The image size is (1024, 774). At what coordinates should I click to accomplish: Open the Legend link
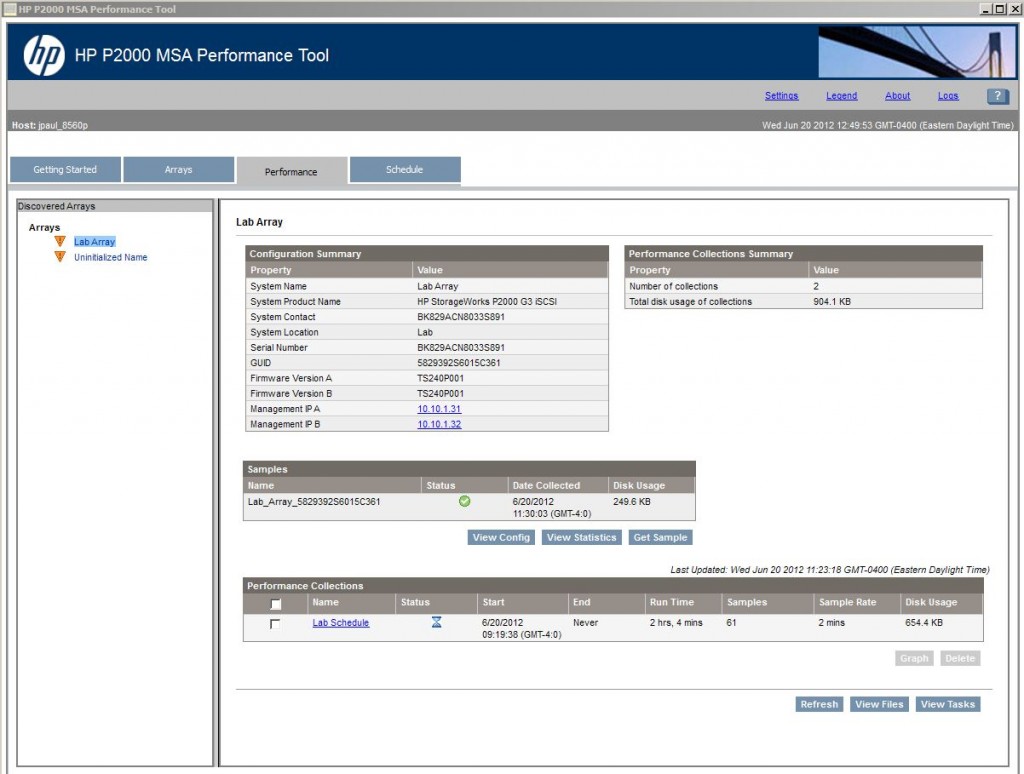coord(841,96)
